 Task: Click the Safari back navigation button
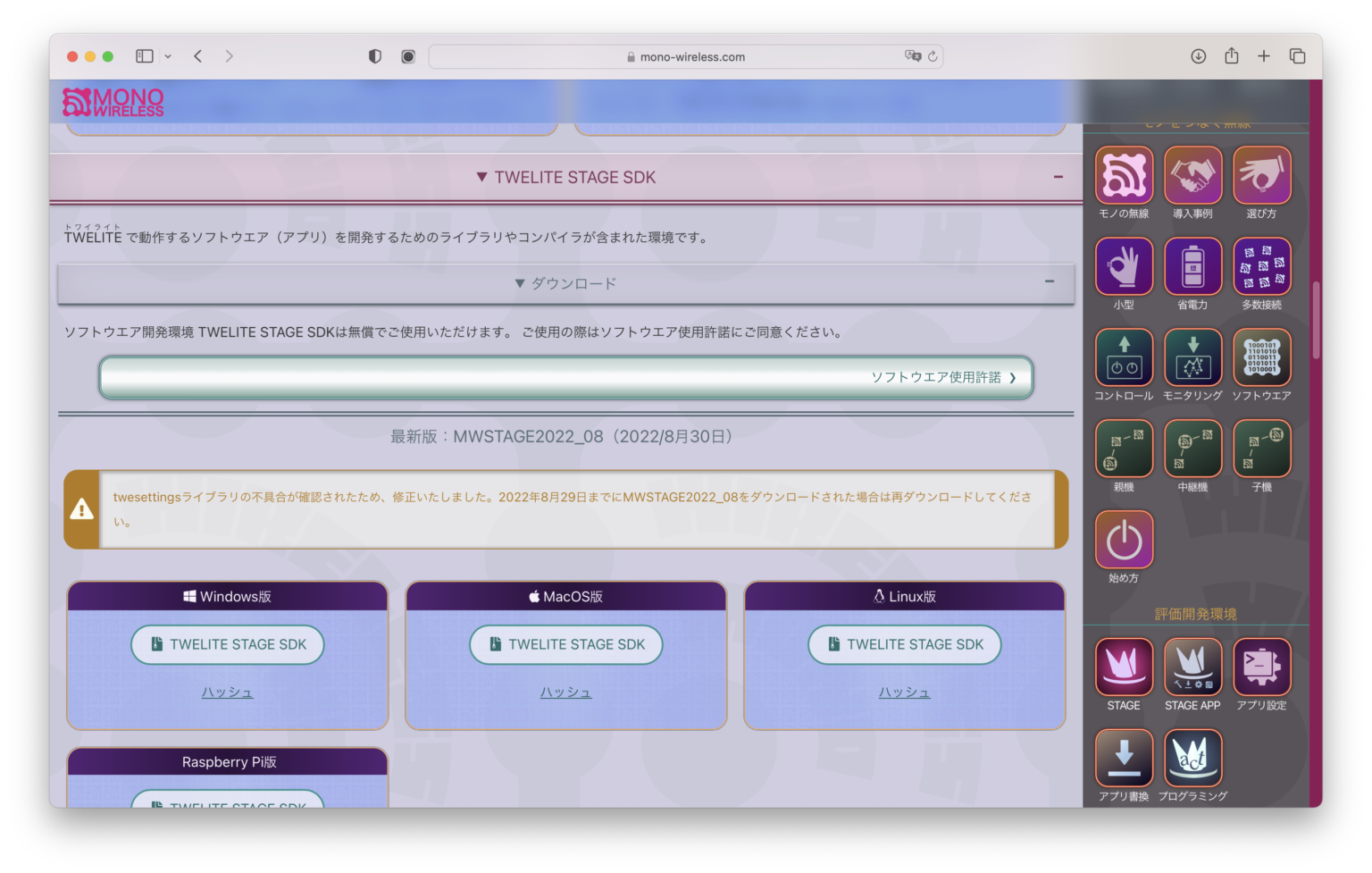point(197,55)
